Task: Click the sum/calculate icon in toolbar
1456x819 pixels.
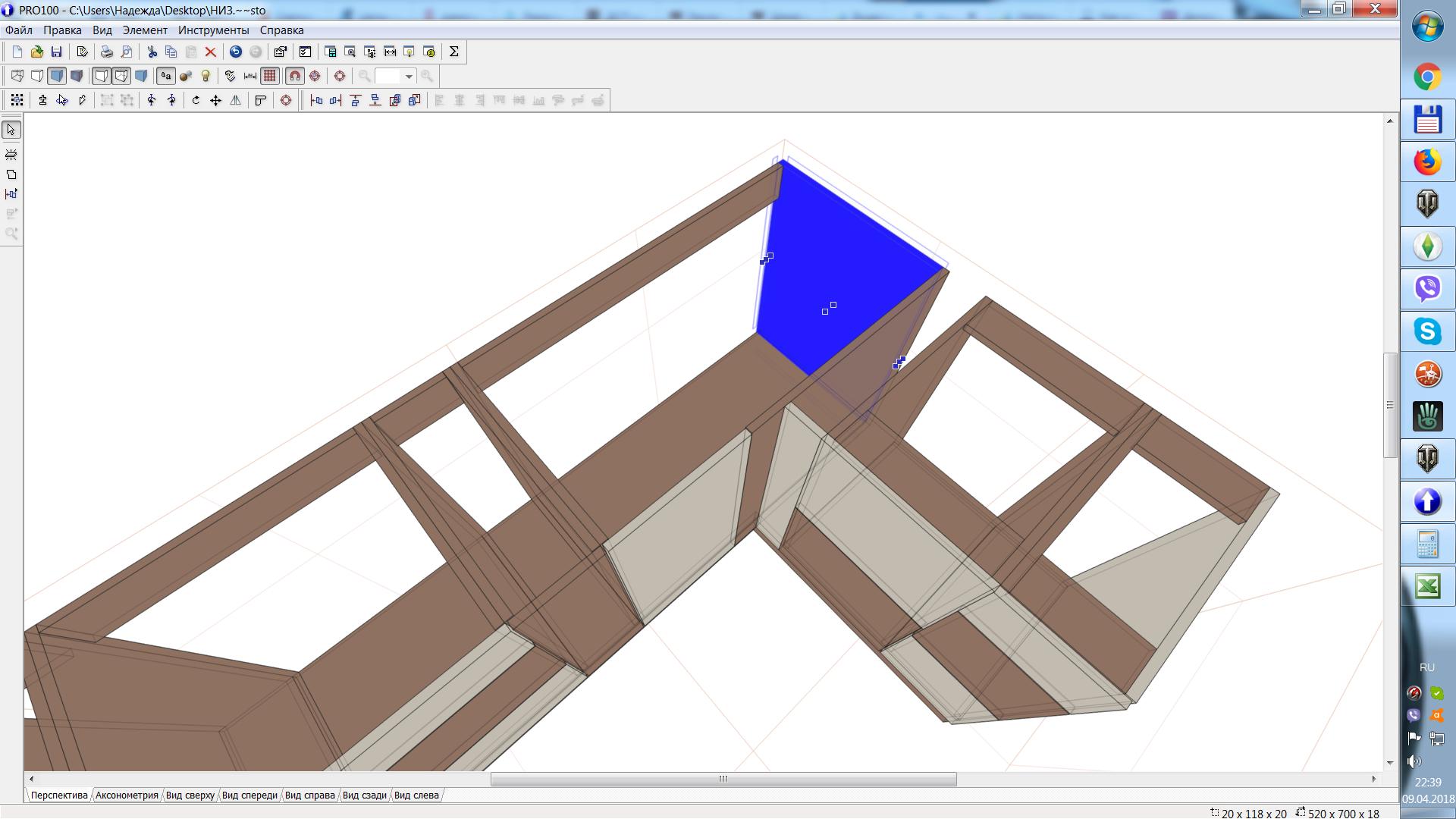Action: click(x=452, y=51)
